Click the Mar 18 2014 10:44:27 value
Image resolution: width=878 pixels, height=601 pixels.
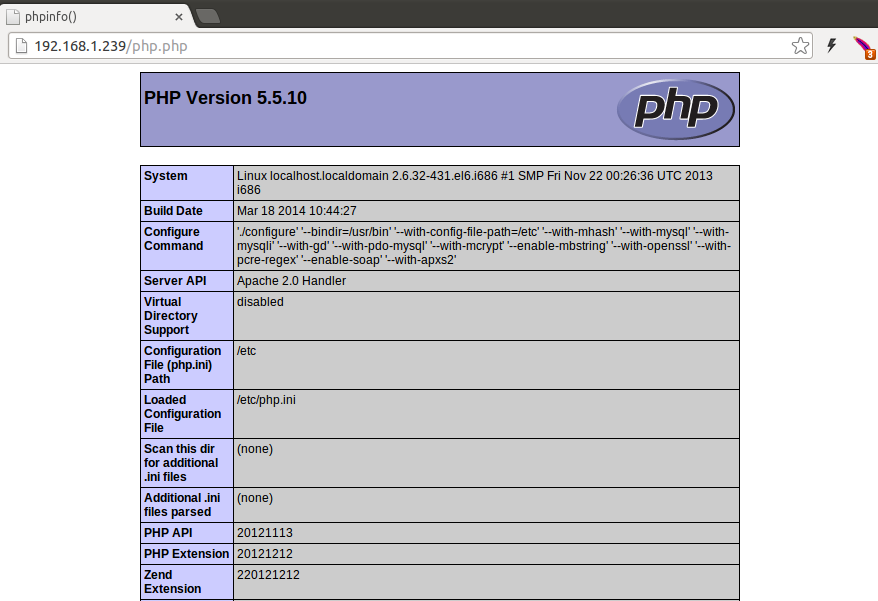[296, 211]
